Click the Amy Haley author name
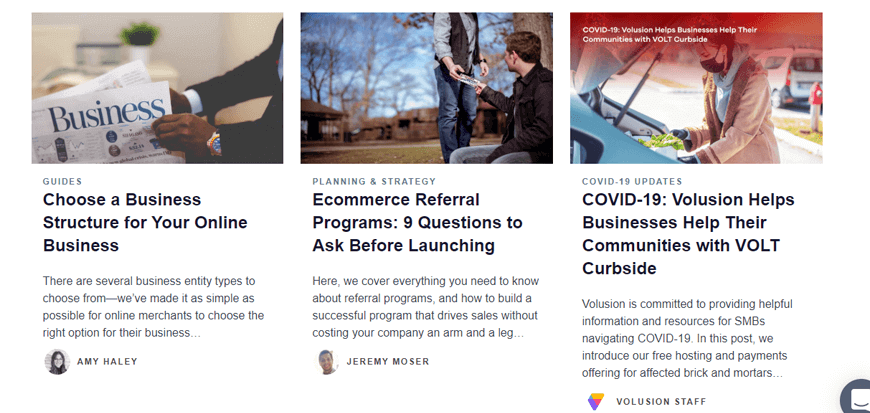 click(x=107, y=362)
